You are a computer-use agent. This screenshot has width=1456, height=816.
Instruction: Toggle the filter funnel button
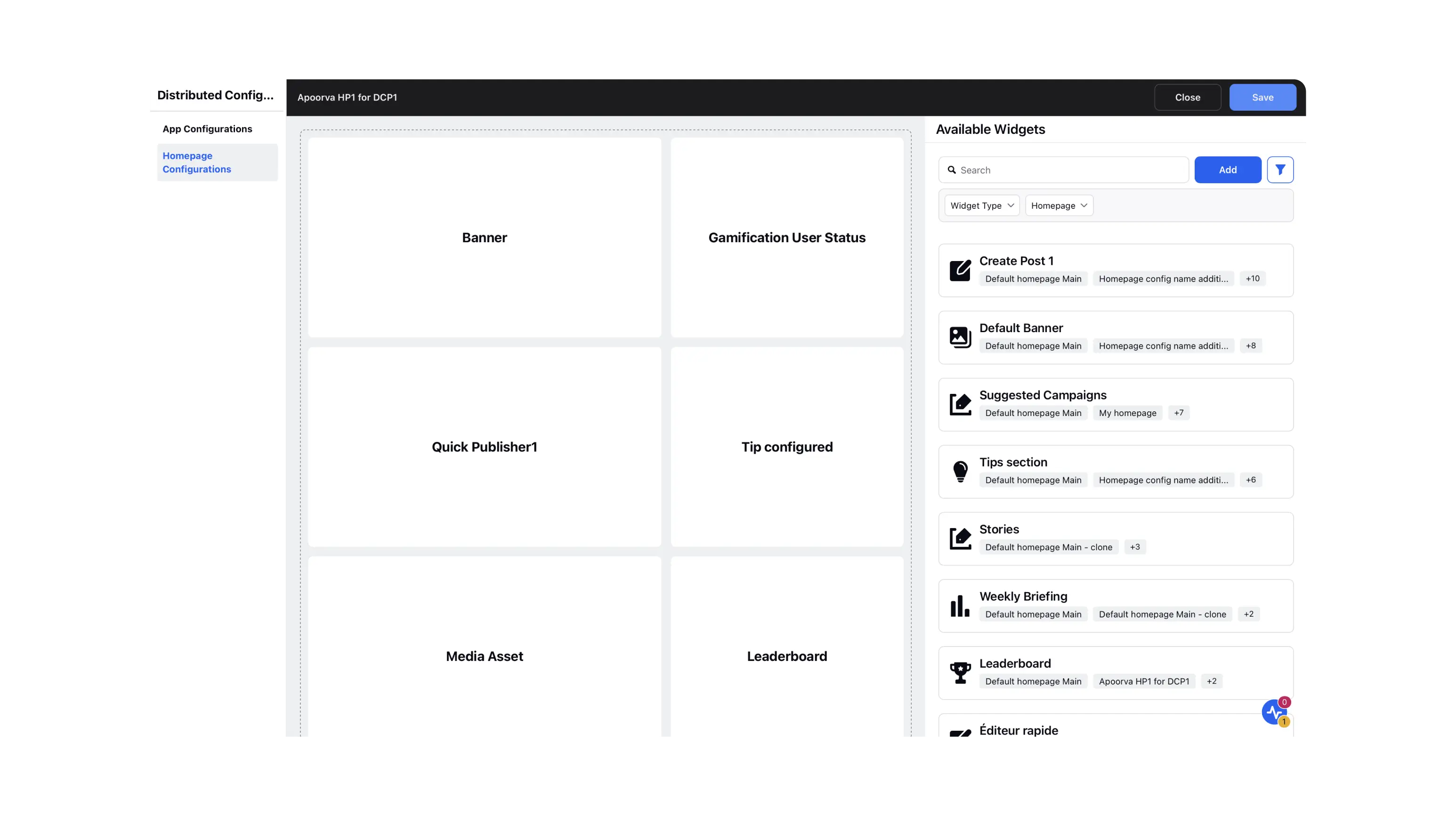pos(1280,170)
